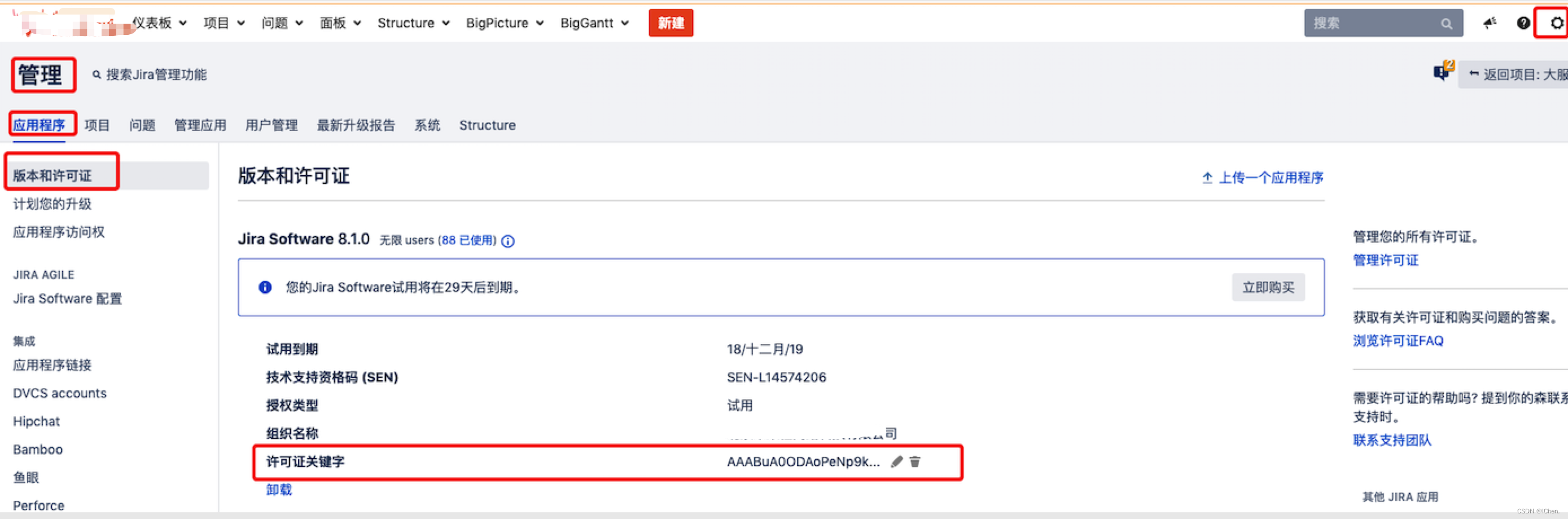
Task: Click the 立即购买 button
Action: pos(1268,287)
